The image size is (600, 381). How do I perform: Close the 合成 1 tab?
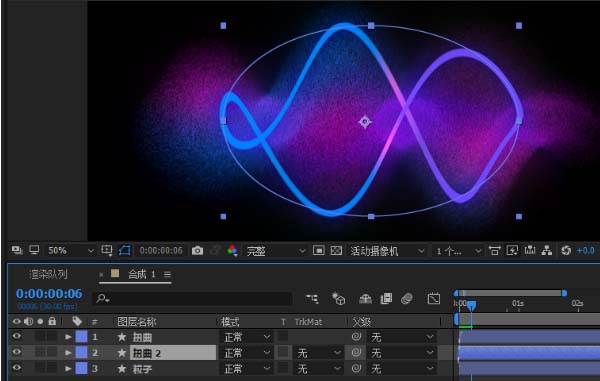[x=101, y=274]
